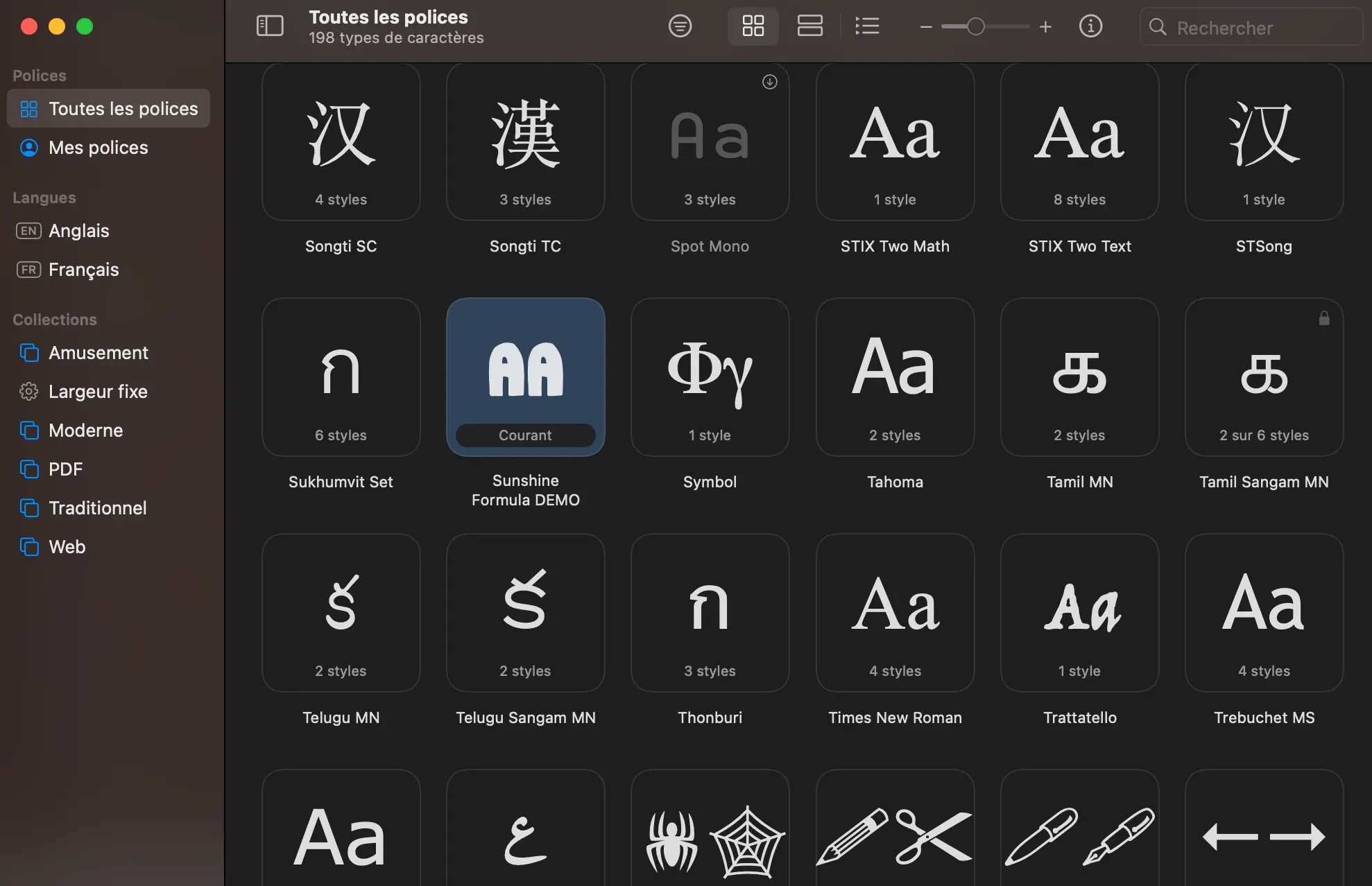Toggle the sidebar visibility button
Screen dimensions: 1372x886
270,26
